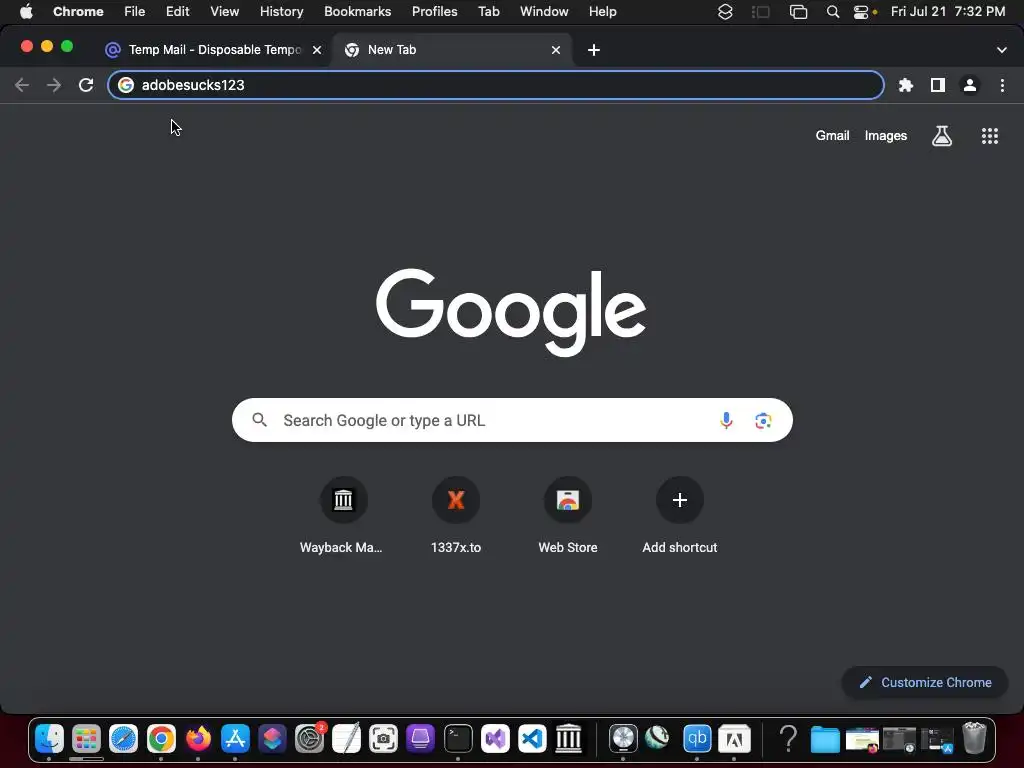Open the Apple menu

[x=26, y=12]
